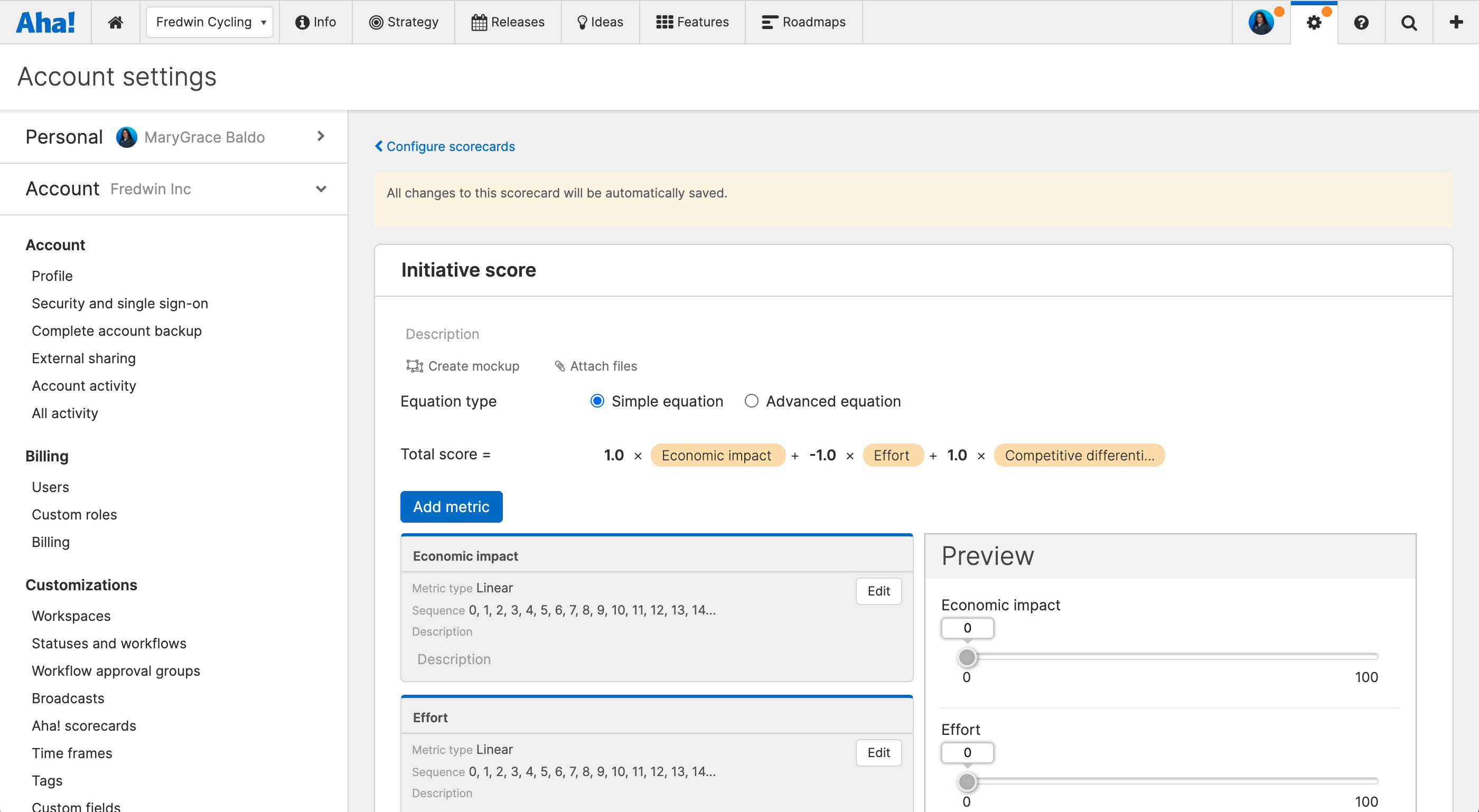Select the home icon in navigation
Image resolution: width=1479 pixels, height=812 pixels.
(115, 22)
